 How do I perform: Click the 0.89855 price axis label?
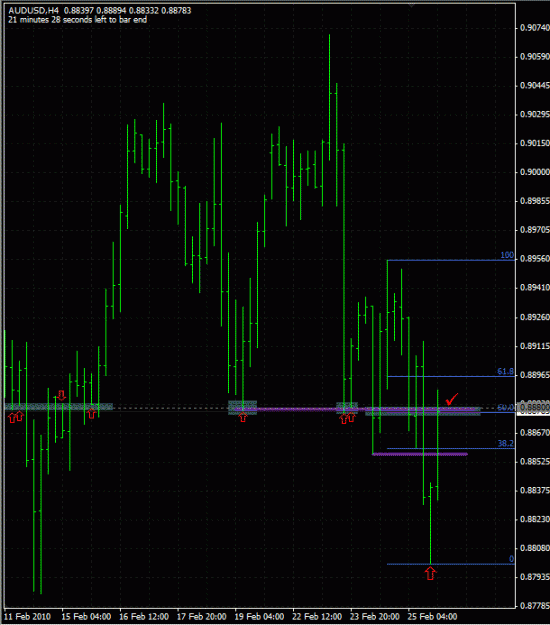[x=535, y=201]
